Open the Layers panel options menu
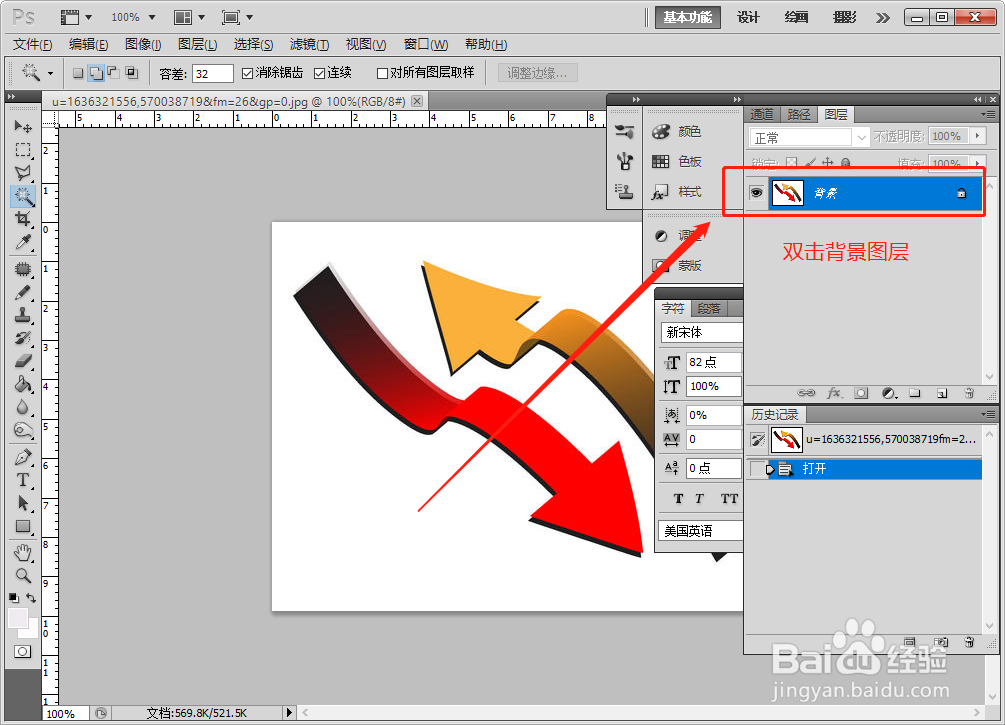The image size is (1005, 725). [988, 114]
